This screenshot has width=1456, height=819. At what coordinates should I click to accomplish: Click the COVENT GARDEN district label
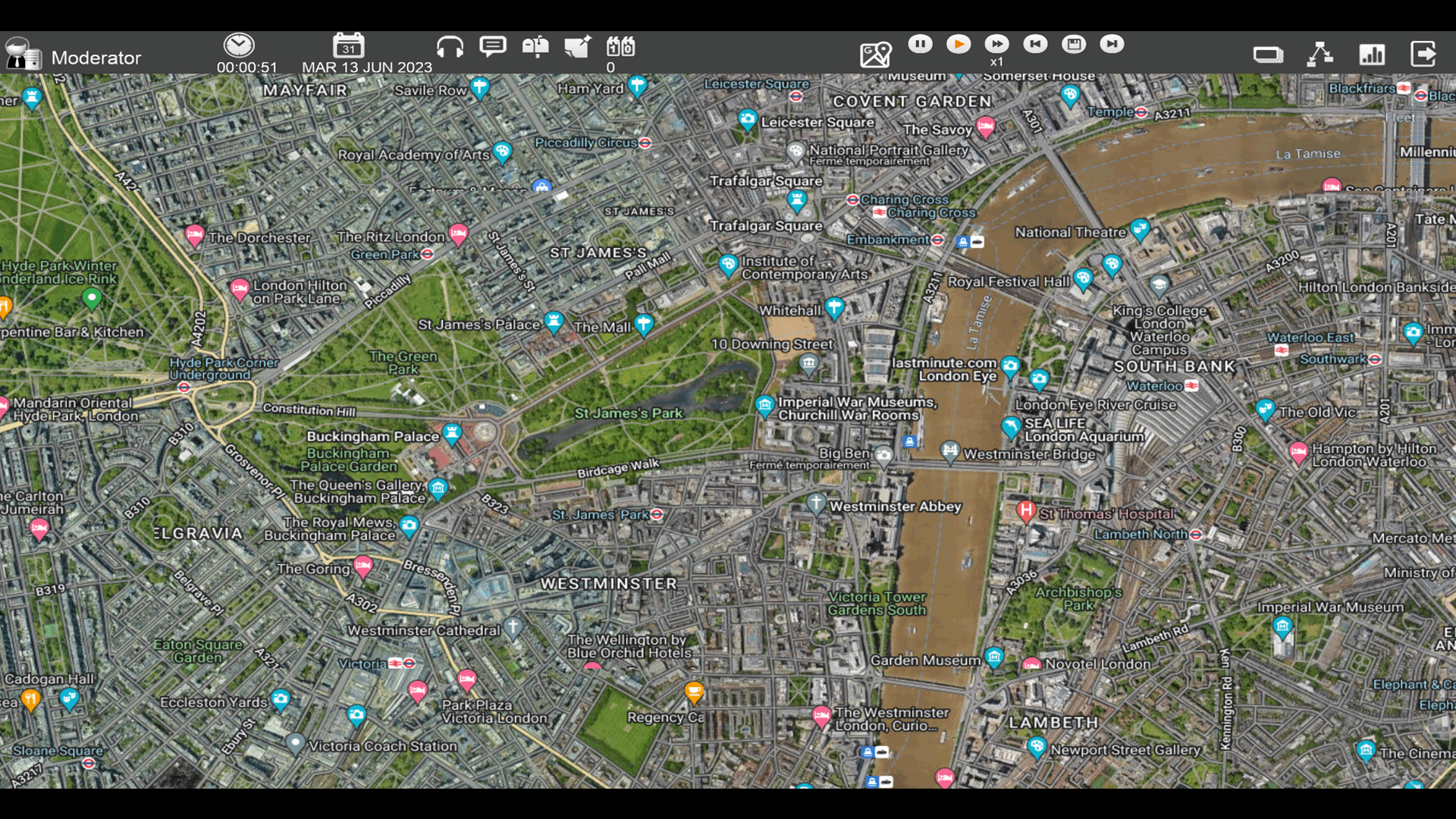[x=912, y=102]
